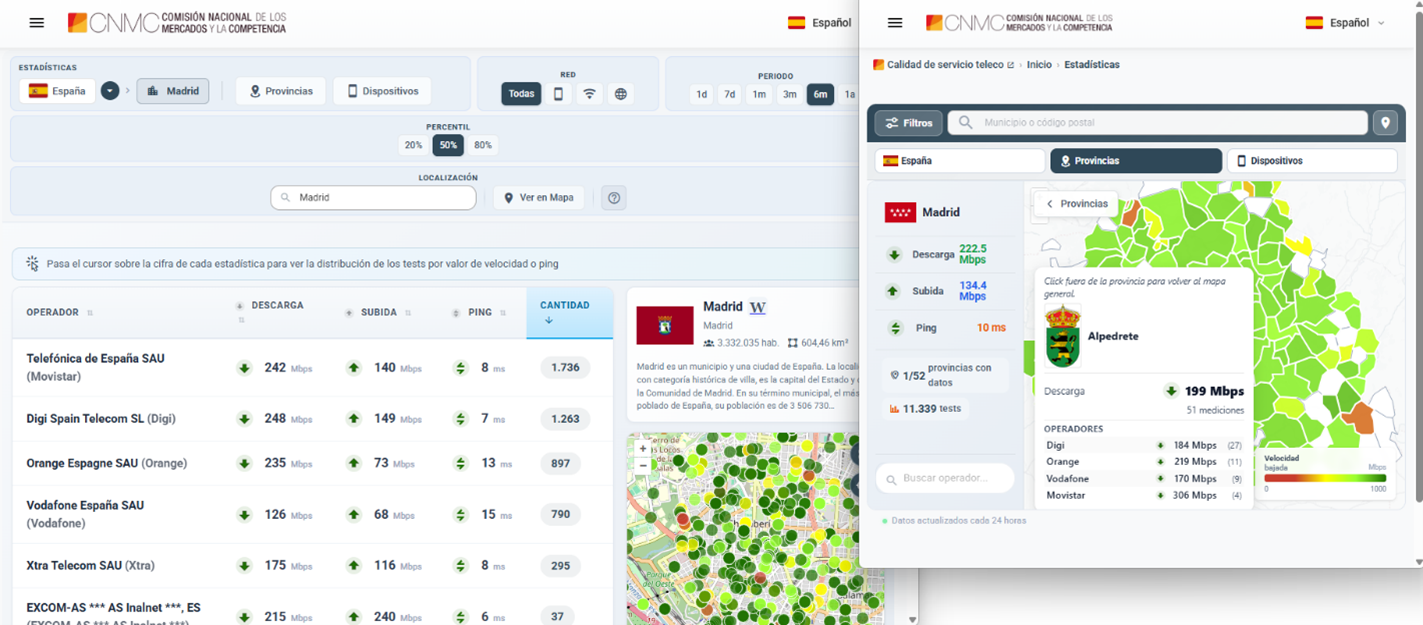Select the Madrid city tab
The height and width of the screenshot is (625, 1423).
173,91
